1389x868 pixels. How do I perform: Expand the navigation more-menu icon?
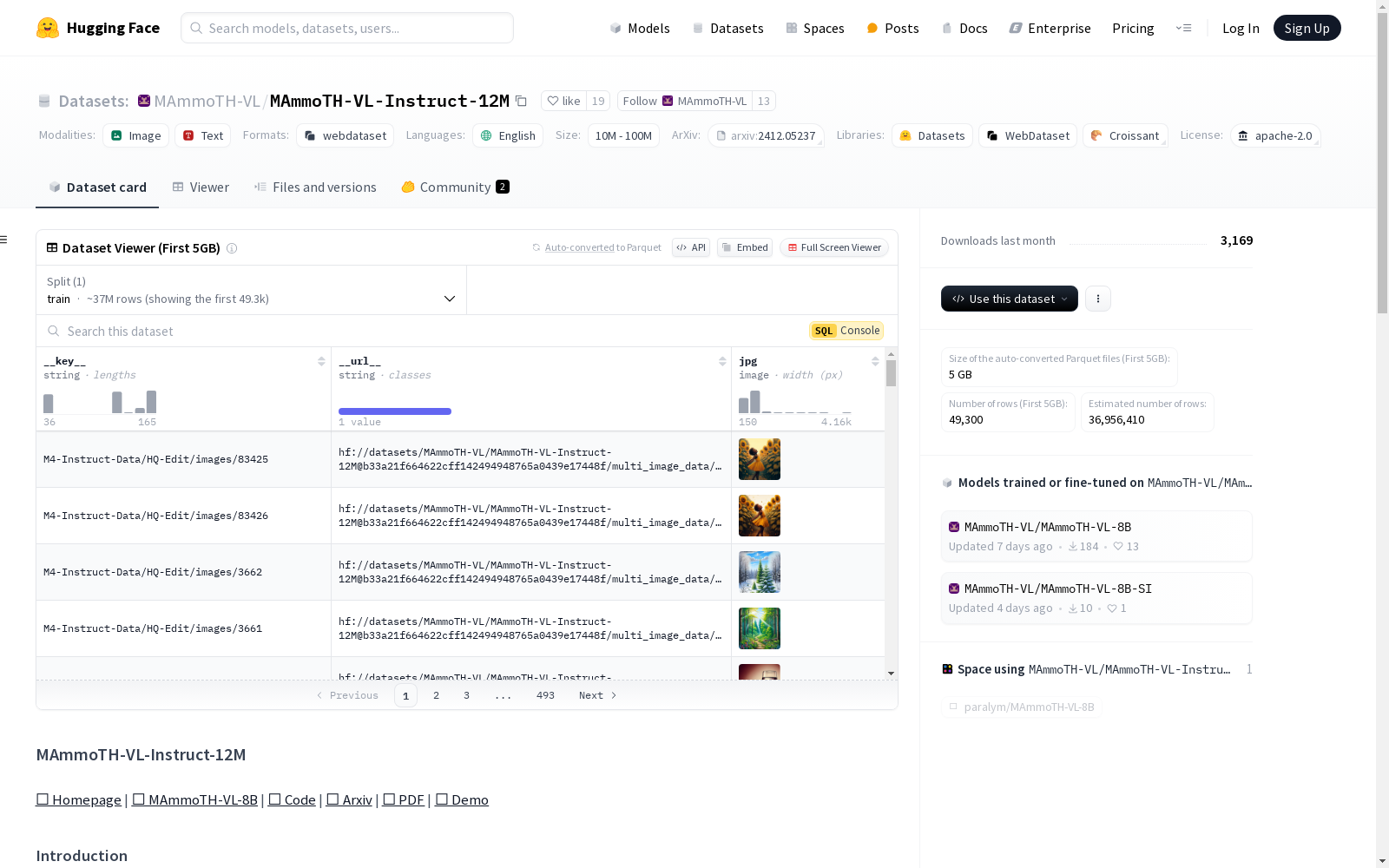[1184, 28]
